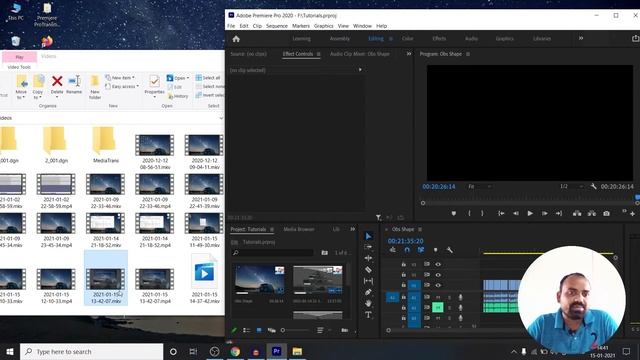
Task: Expand Source panel overflow chevron
Action: point(409,54)
